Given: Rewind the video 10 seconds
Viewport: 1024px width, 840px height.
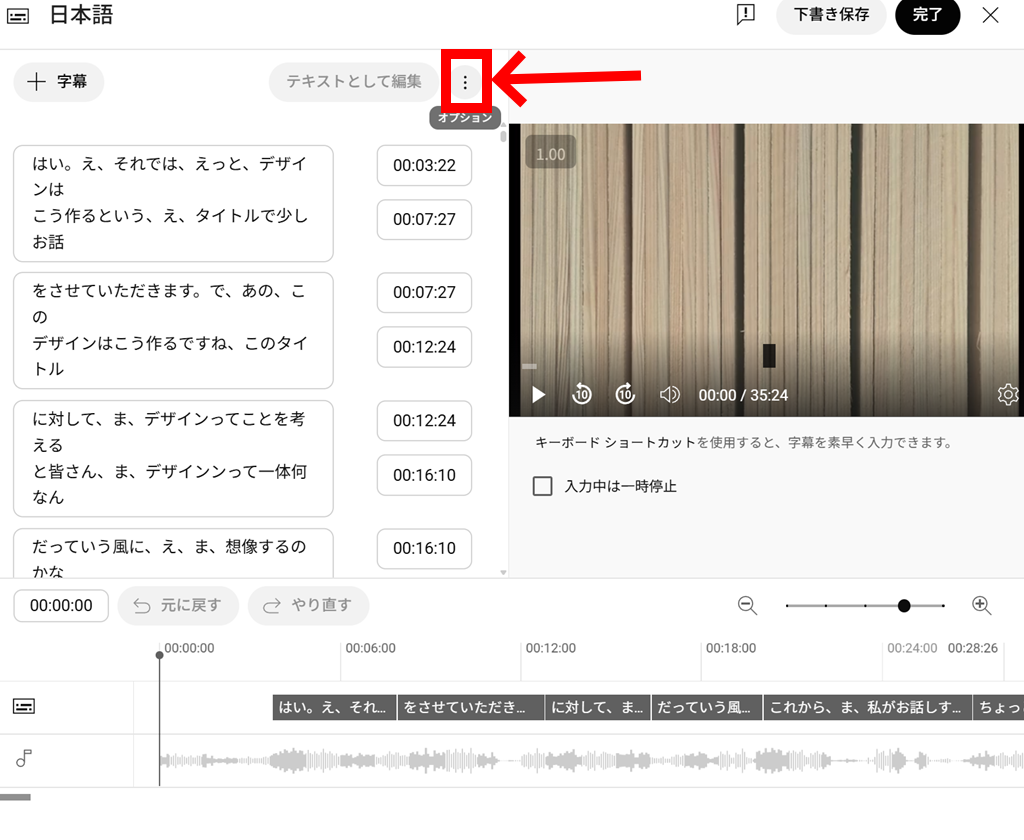Looking at the screenshot, I should [x=582, y=395].
